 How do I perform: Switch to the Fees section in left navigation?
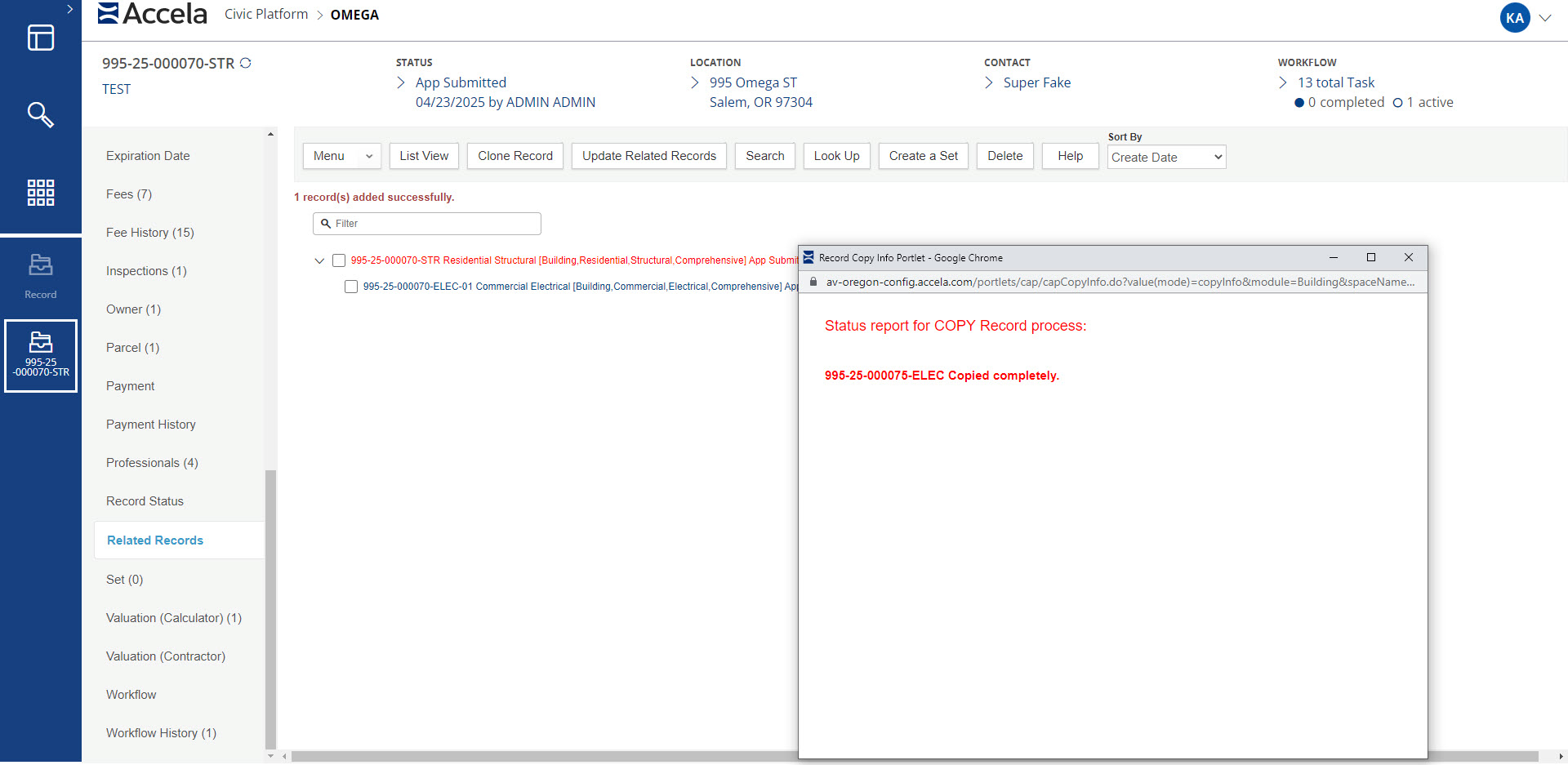pos(128,193)
